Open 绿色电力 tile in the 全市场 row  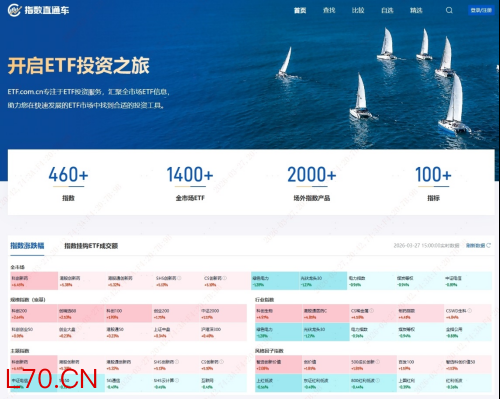point(275,281)
